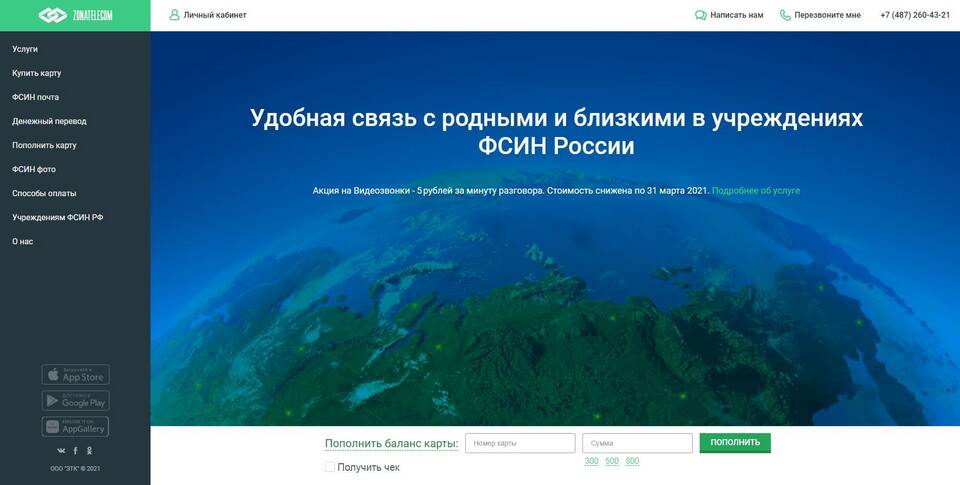Open Пополнить карту in the sidebar
This screenshot has height=485, width=960.
tap(45, 145)
